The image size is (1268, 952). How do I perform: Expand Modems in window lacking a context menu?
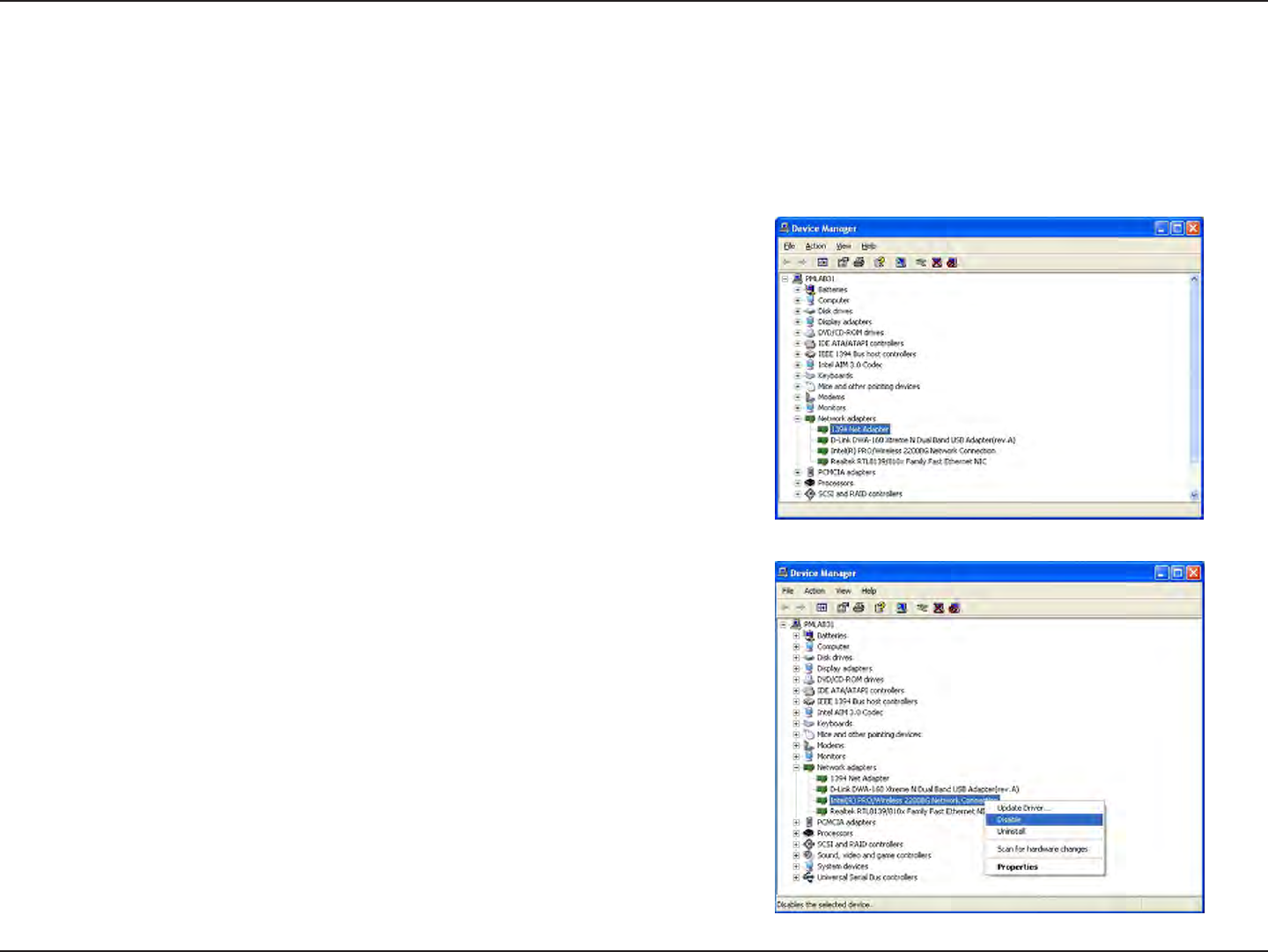point(798,397)
